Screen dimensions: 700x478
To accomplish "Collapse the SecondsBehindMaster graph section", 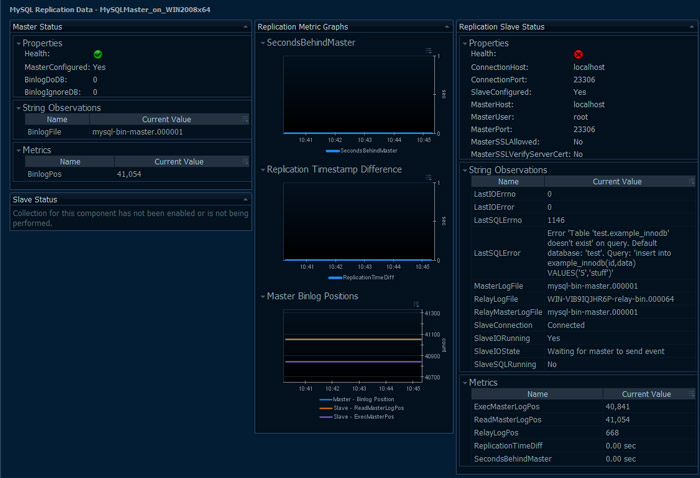I will pos(263,43).
